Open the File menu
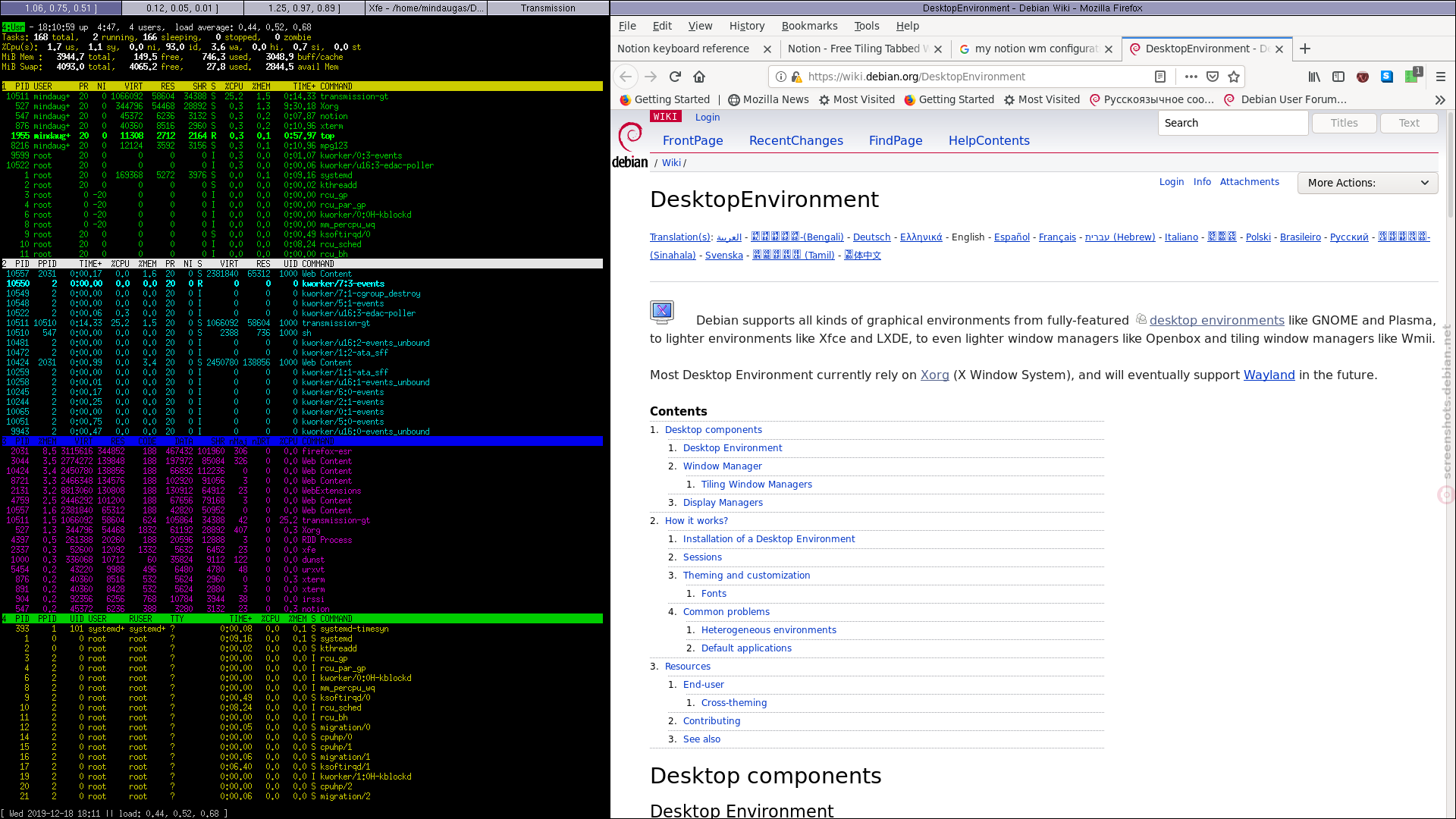 (627, 26)
